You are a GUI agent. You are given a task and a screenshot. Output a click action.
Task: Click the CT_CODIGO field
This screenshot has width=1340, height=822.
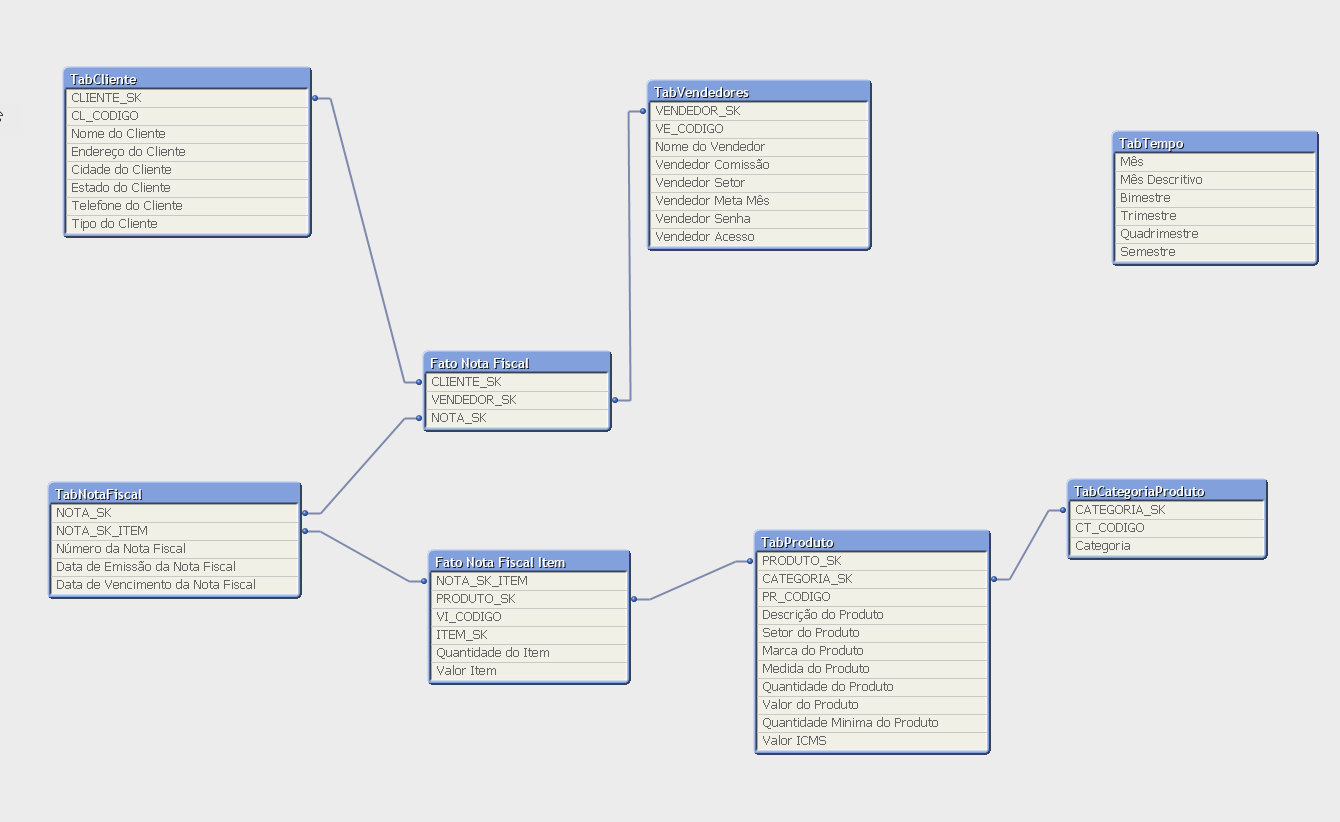[1167, 528]
